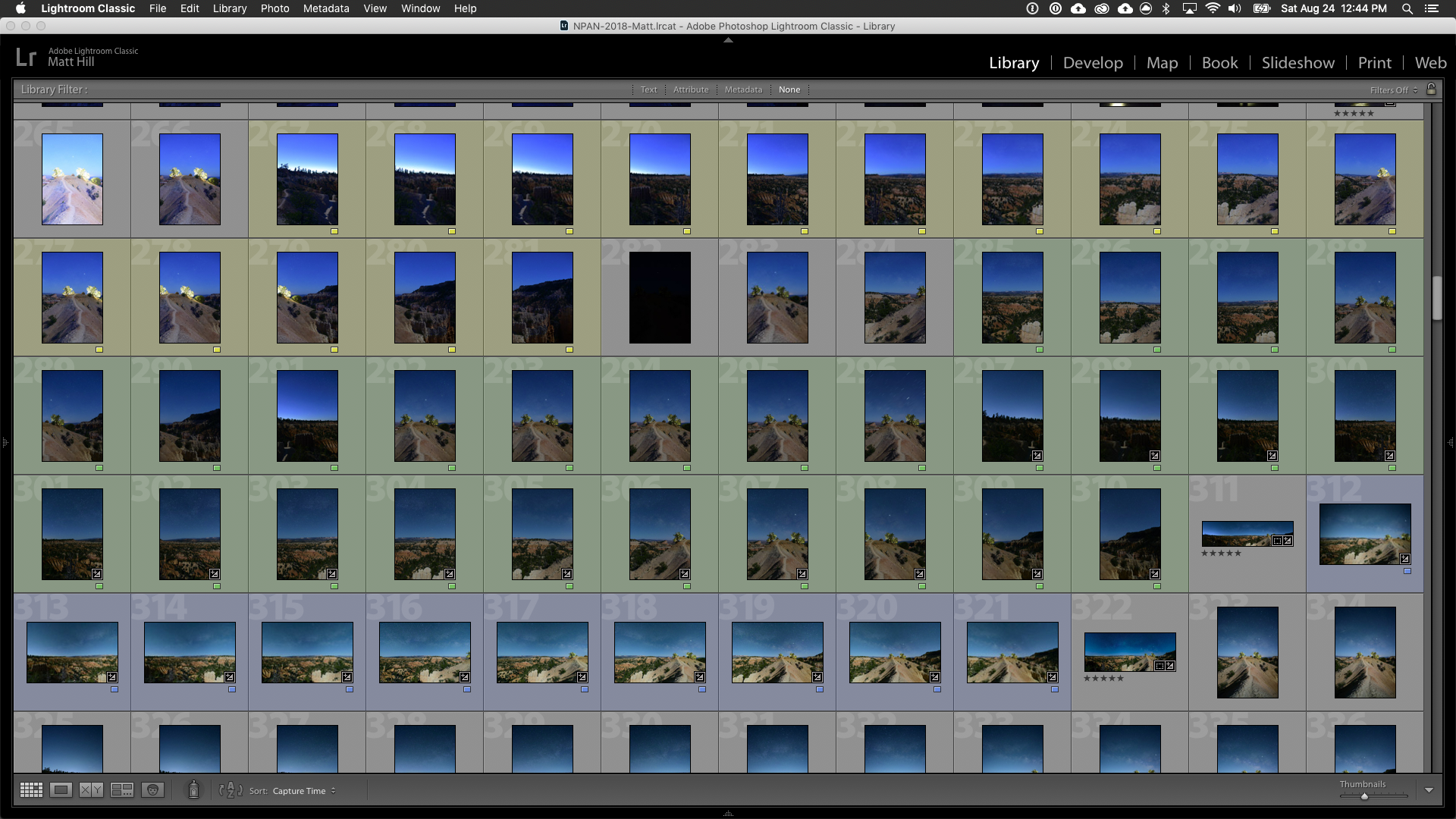Open the Metadata menu
Image resolution: width=1456 pixels, height=819 pixels.
[326, 8]
